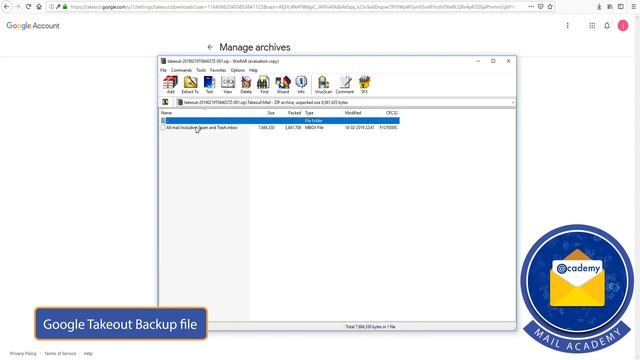640x360 pixels.
Task: Click the VirusScan toolbar icon
Action: point(323,84)
